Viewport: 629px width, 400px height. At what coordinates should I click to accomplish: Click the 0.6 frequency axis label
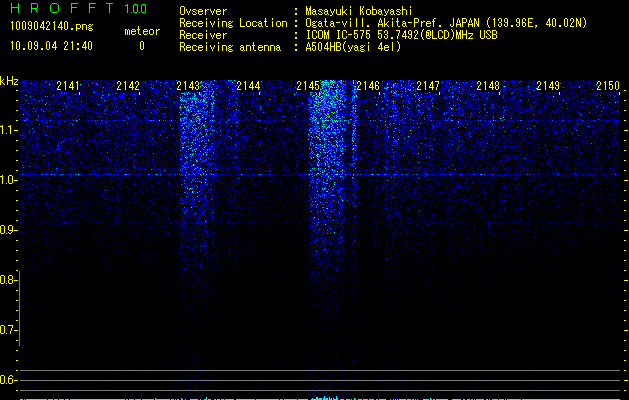pyautogui.click(x=8, y=380)
